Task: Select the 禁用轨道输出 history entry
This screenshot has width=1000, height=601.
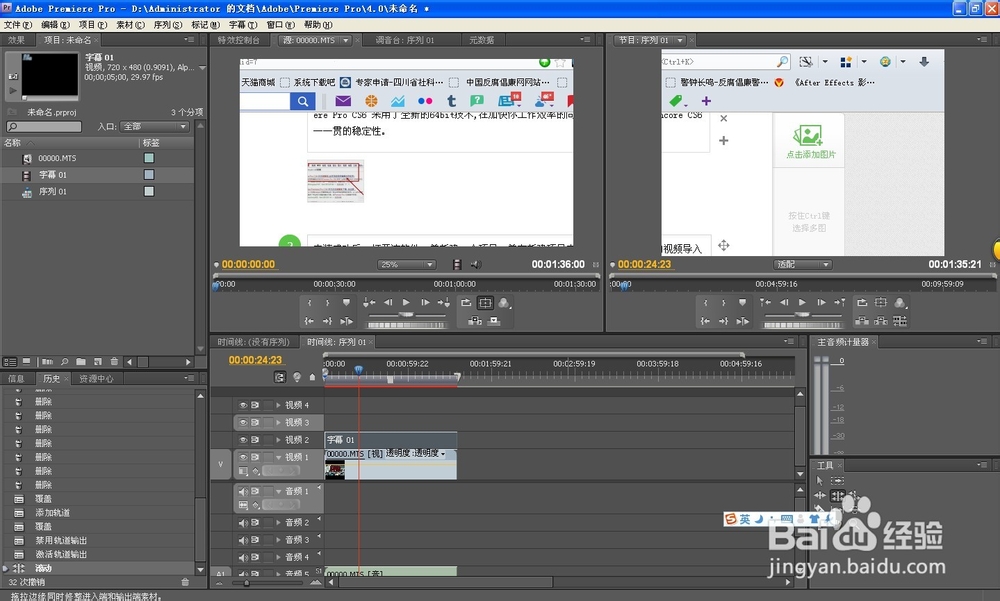Action: (61, 540)
